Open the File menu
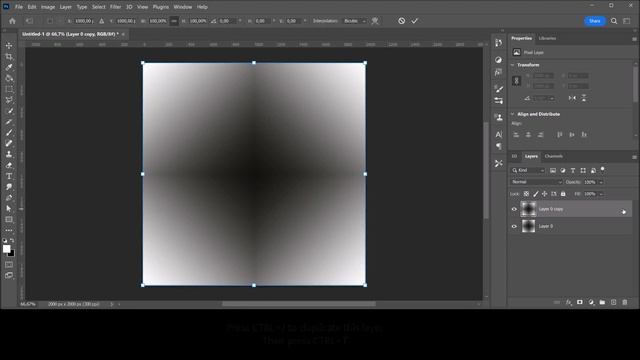640x360 pixels. 19,7
